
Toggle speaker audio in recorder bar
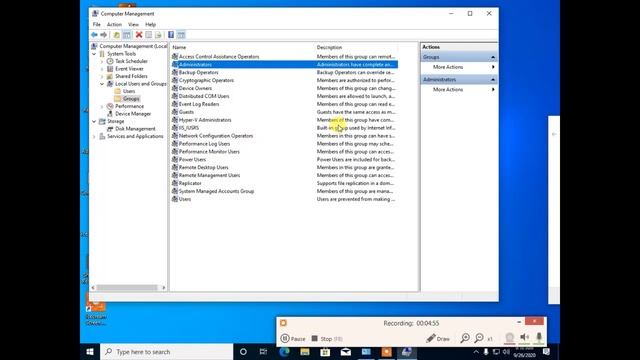[524, 337]
